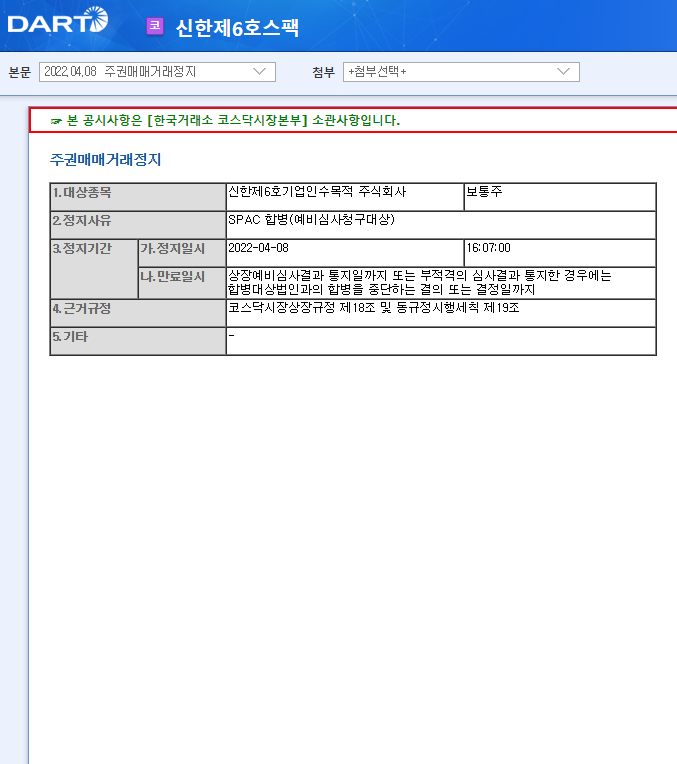The height and width of the screenshot is (764, 677).
Task: Click 신한제6호기업인수목적 주식회사 cell
Action: point(345,197)
